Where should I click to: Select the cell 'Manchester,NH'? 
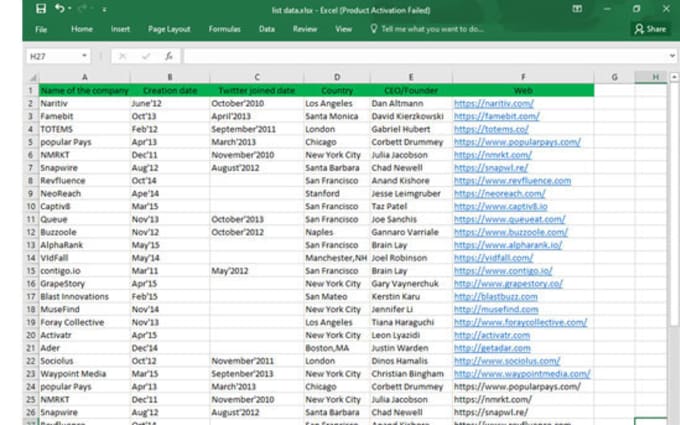(337, 258)
